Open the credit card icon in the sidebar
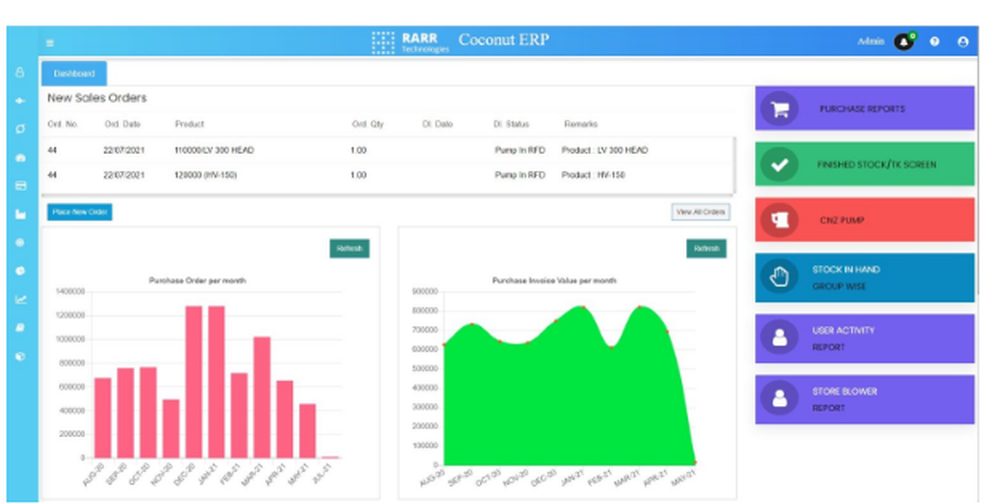This screenshot has width=1000, height=504. tap(20, 186)
